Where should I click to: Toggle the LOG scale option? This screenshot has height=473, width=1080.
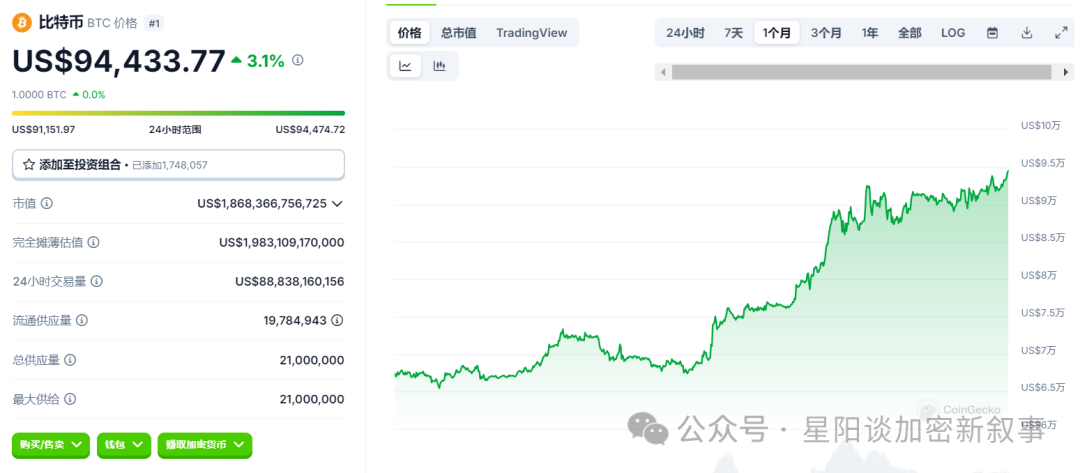tap(953, 33)
